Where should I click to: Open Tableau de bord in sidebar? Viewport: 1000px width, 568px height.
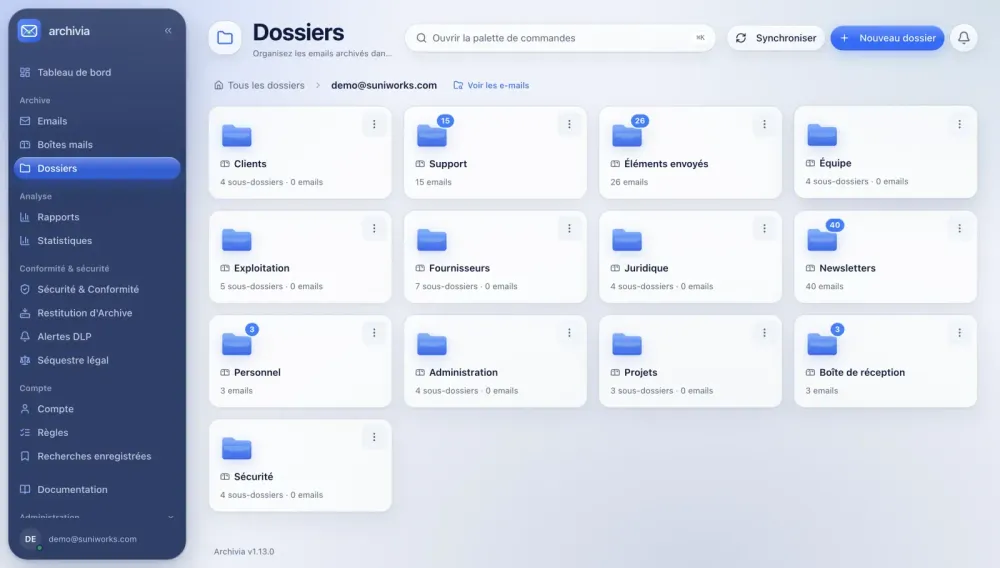point(97,72)
